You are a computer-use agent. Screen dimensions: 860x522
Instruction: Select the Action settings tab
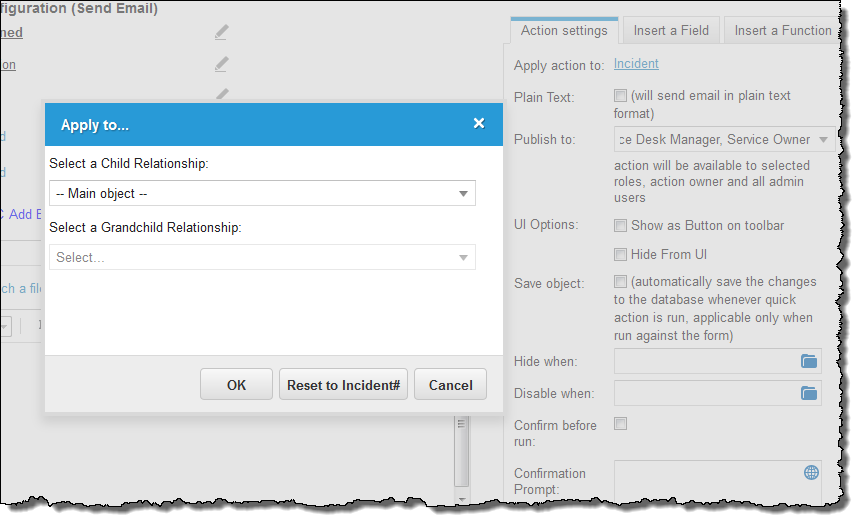click(564, 31)
